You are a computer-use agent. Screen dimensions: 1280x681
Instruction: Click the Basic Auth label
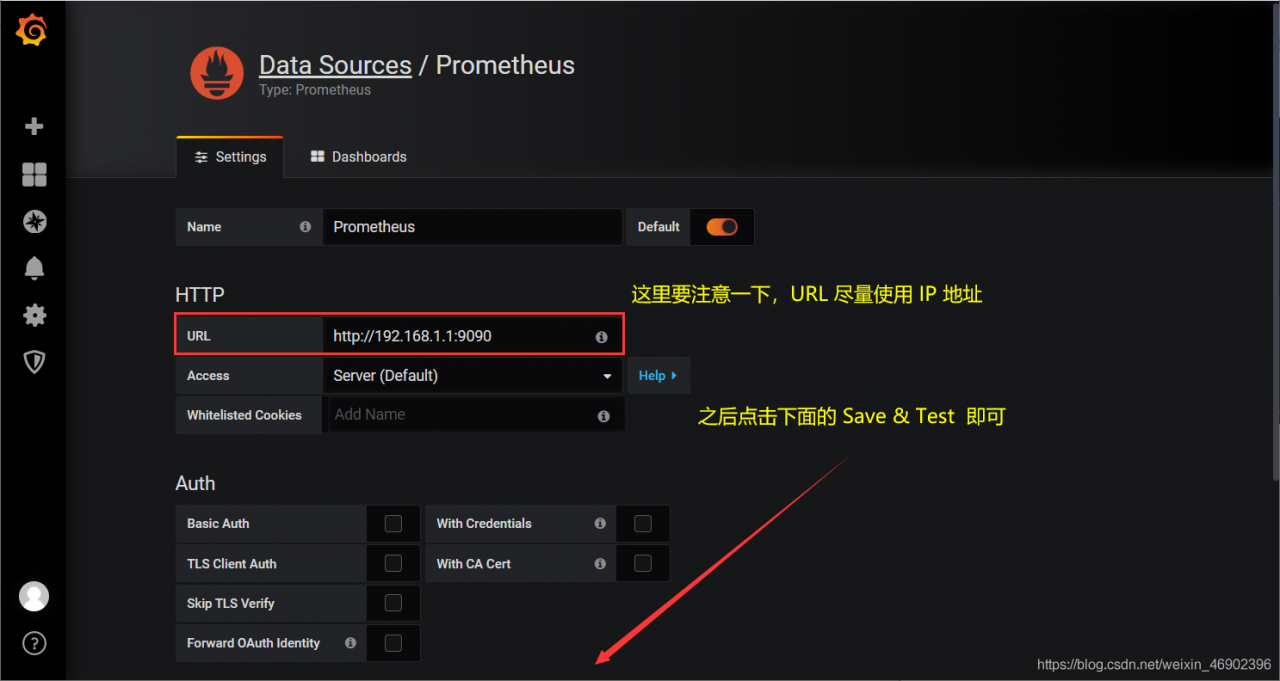218,523
